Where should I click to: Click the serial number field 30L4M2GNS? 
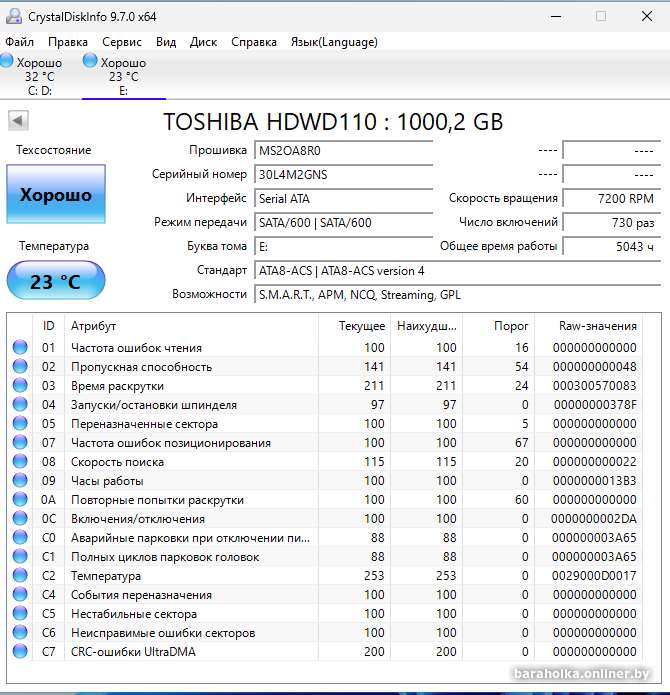pos(343,174)
